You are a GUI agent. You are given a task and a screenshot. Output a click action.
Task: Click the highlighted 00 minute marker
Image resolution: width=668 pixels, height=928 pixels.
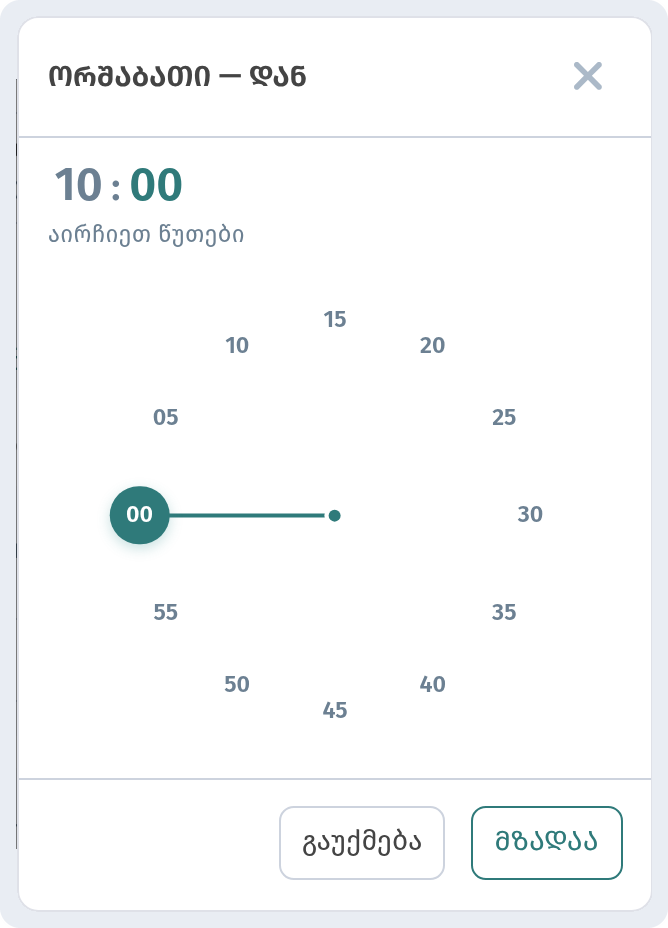coord(140,515)
